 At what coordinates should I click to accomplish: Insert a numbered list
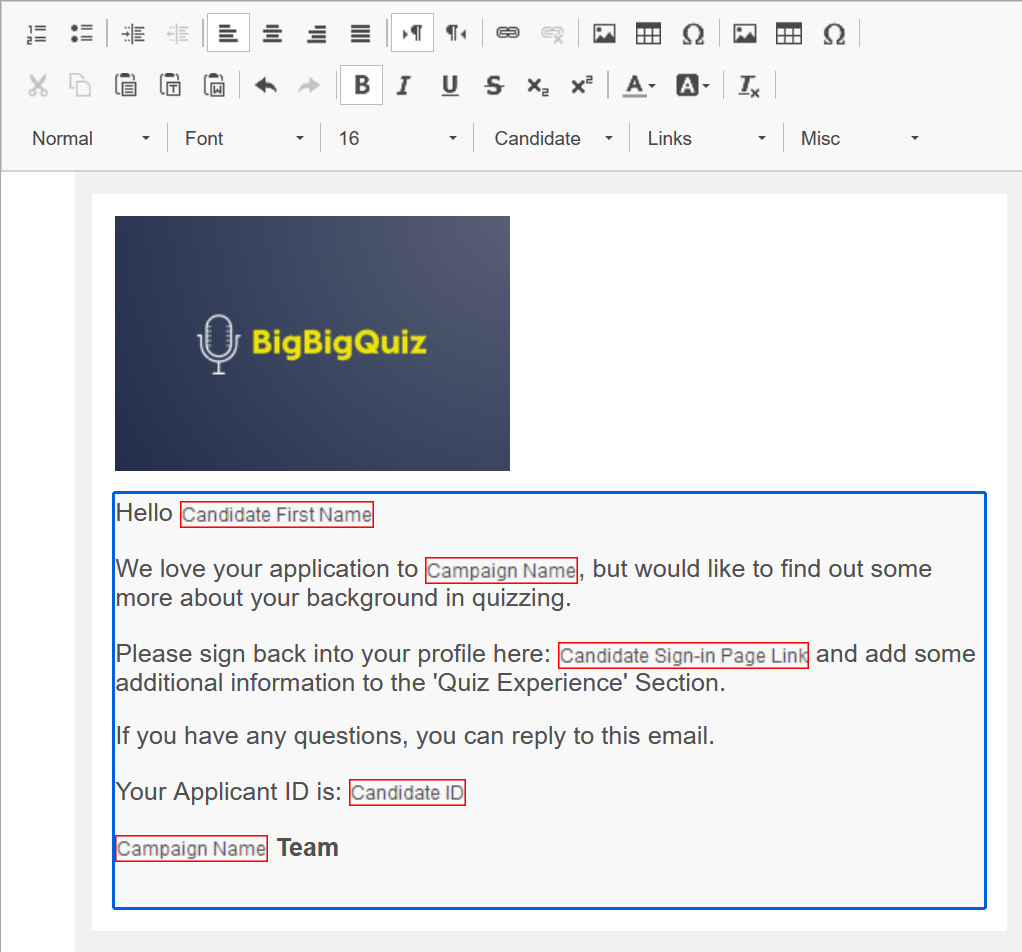[x=36, y=33]
